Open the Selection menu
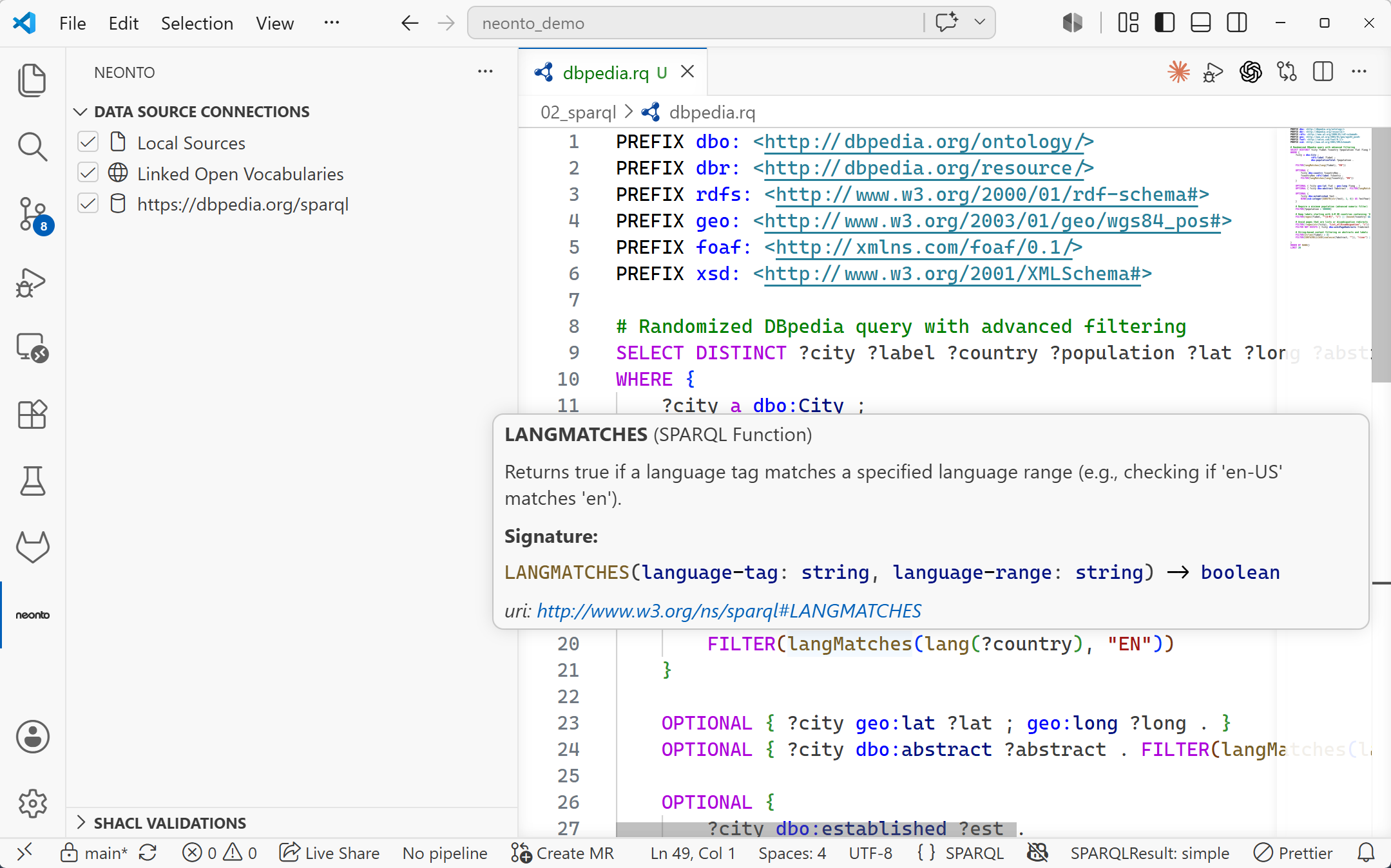1391x868 pixels. click(197, 23)
